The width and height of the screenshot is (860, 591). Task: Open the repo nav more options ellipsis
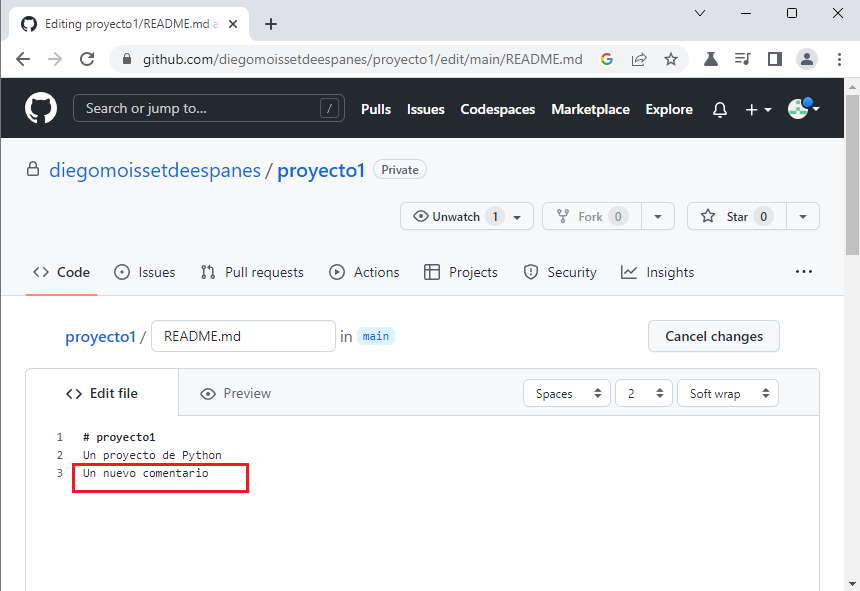804,272
